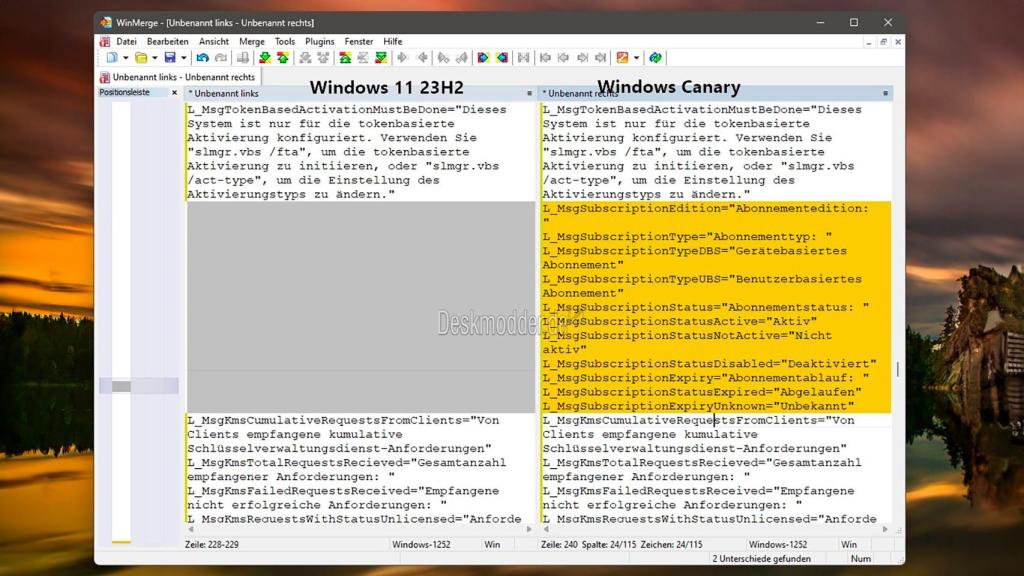Screen dimensions: 1024x576
Task: Click the small square button on the right pane header
Action: 886,93
